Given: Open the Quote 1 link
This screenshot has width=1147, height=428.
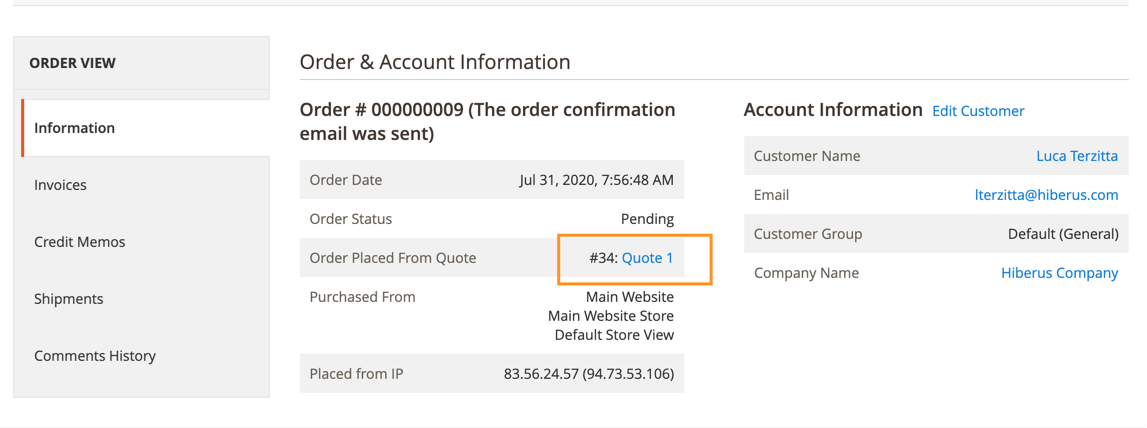Looking at the screenshot, I should point(647,258).
